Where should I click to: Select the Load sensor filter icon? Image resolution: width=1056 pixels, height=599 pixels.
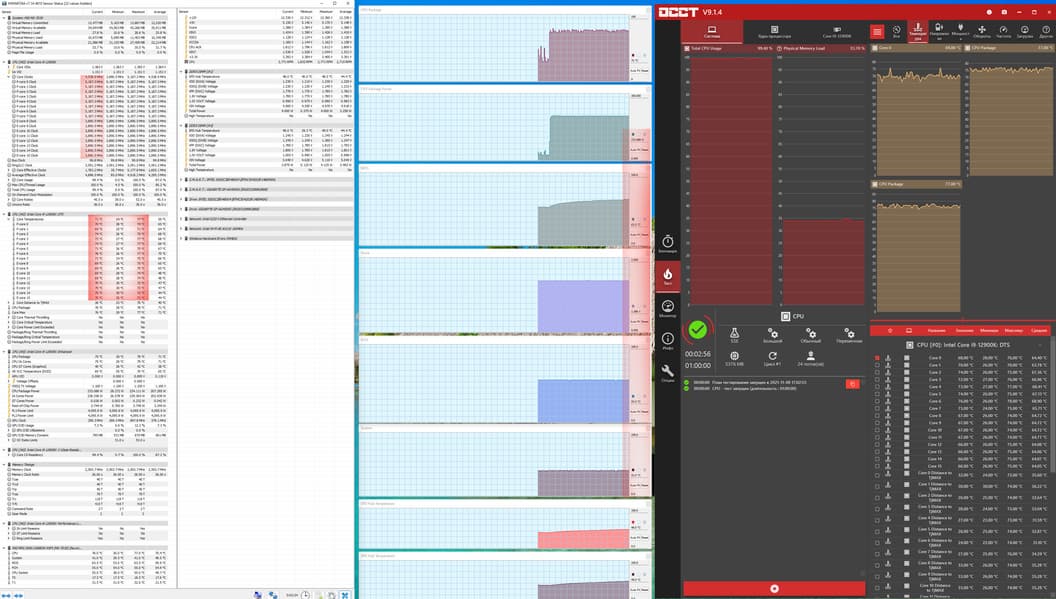[x=1025, y=32]
